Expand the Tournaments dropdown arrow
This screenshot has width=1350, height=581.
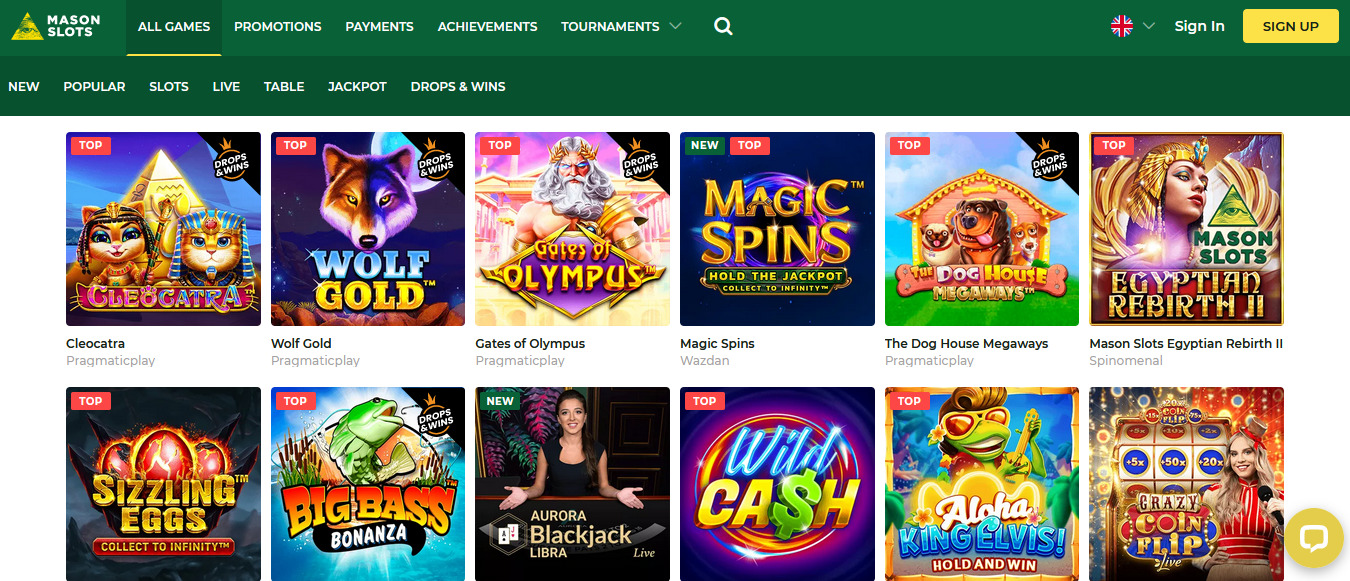[x=675, y=27]
